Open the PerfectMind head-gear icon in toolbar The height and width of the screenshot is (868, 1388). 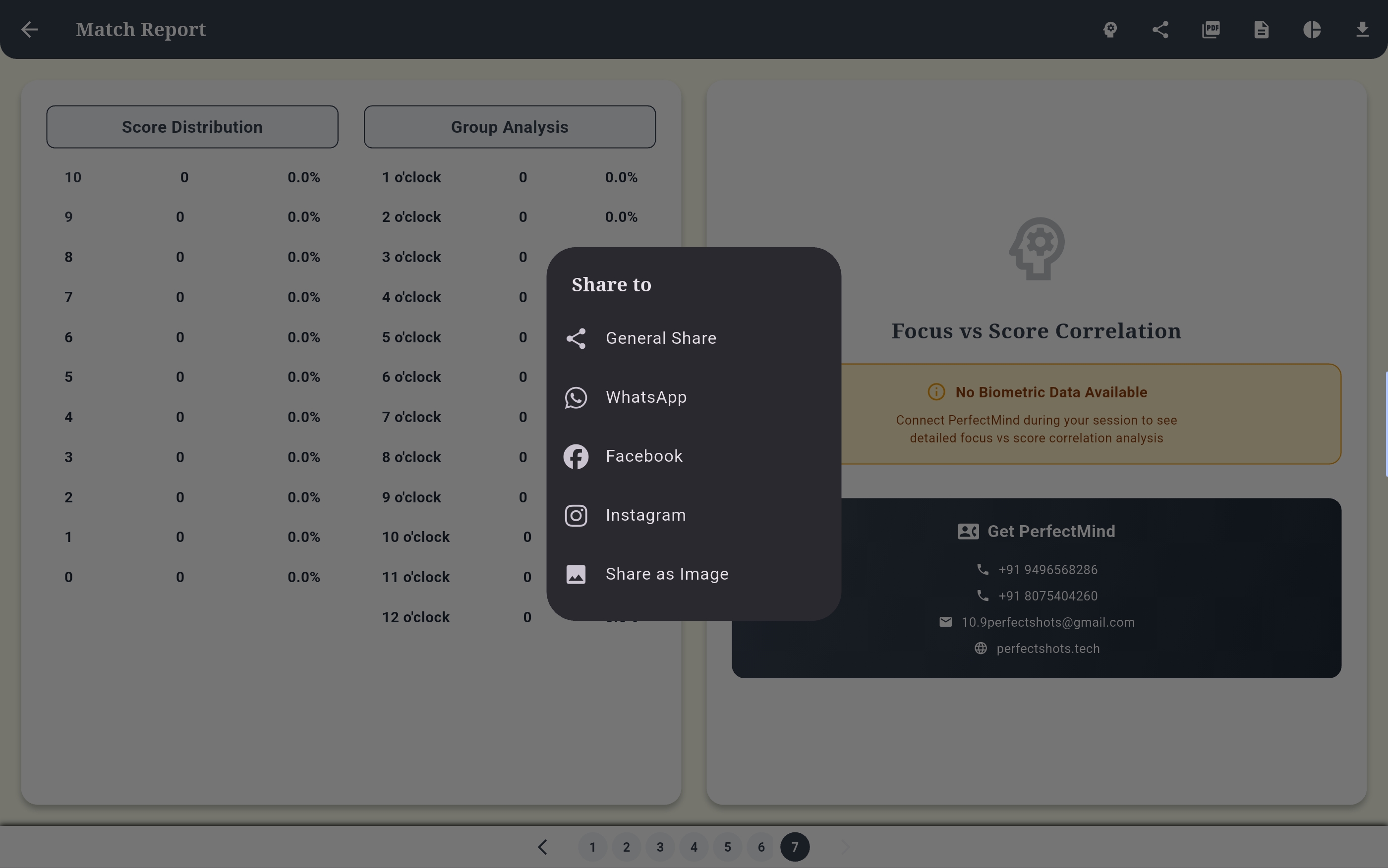(1109, 29)
